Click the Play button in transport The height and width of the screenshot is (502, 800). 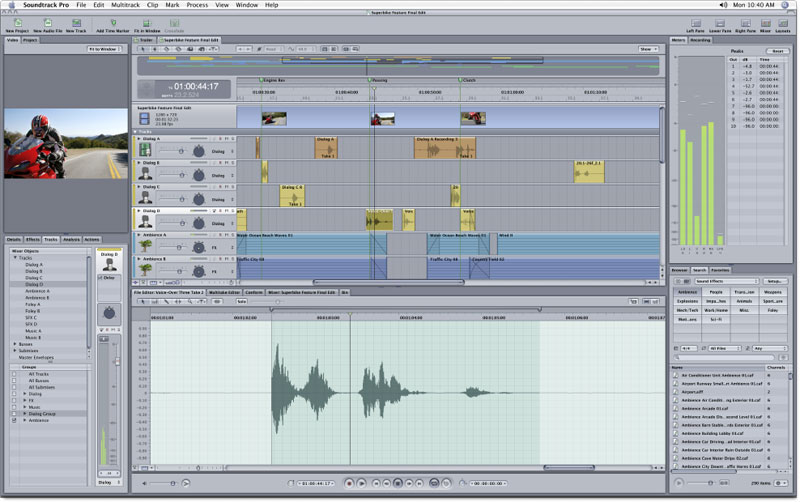361,483
